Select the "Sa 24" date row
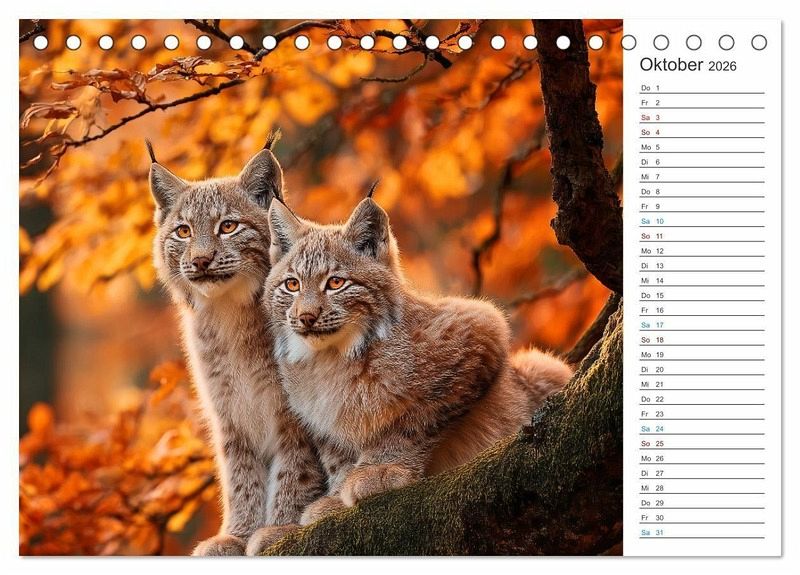 [702, 428]
